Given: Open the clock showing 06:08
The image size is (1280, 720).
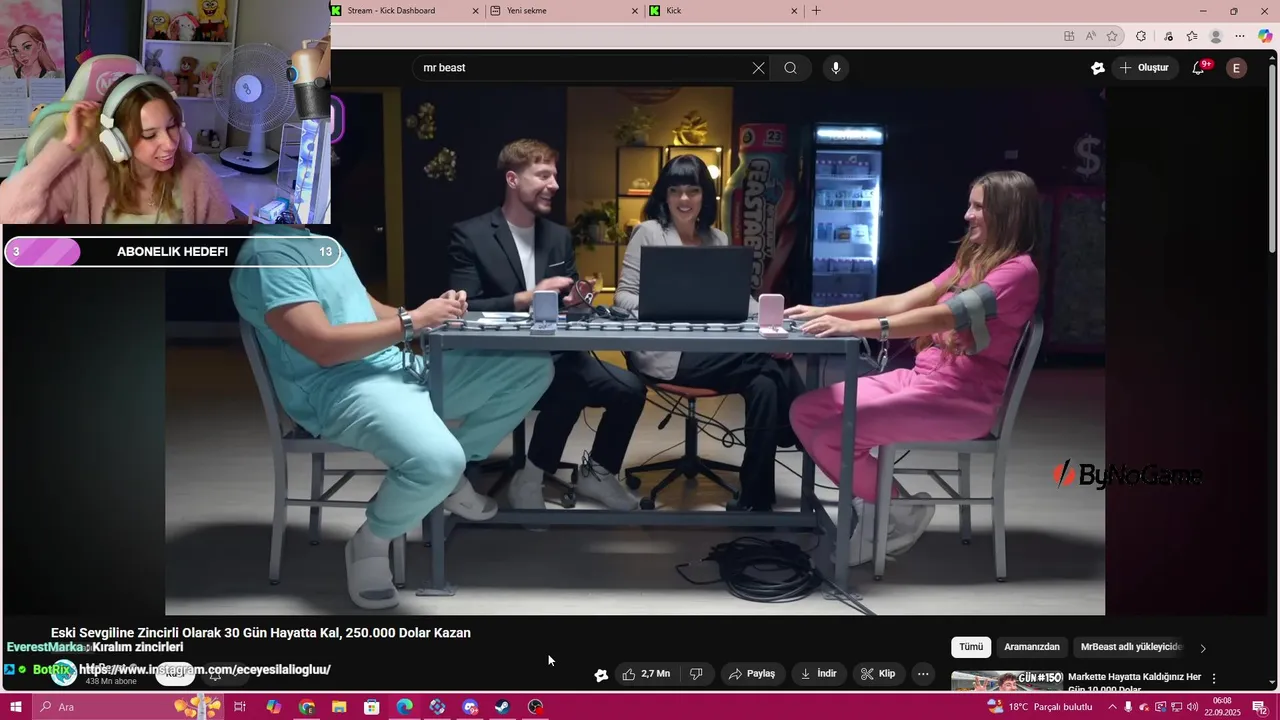Looking at the screenshot, I should pyautogui.click(x=1222, y=707).
